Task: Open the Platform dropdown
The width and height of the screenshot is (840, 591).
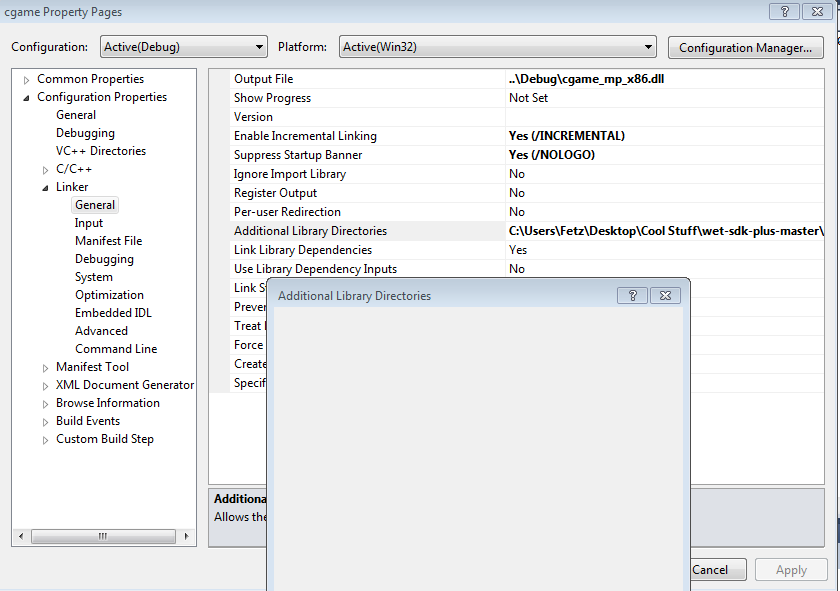Action: pyautogui.click(x=496, y=47)
